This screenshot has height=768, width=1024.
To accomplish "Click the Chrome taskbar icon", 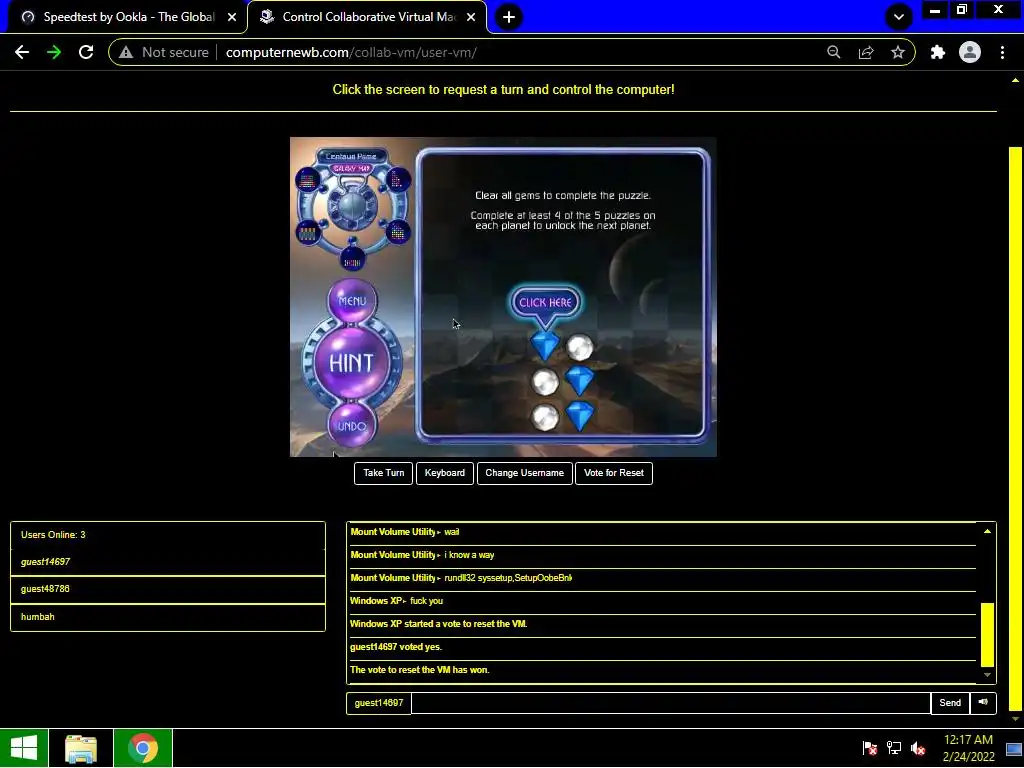I will coord(143,748).
